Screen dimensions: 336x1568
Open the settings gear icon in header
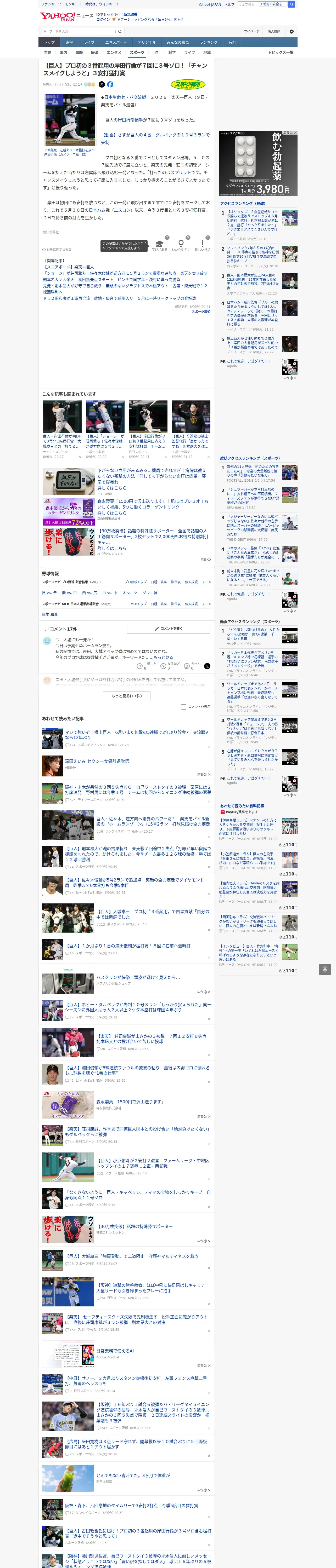tap(292, 31)
